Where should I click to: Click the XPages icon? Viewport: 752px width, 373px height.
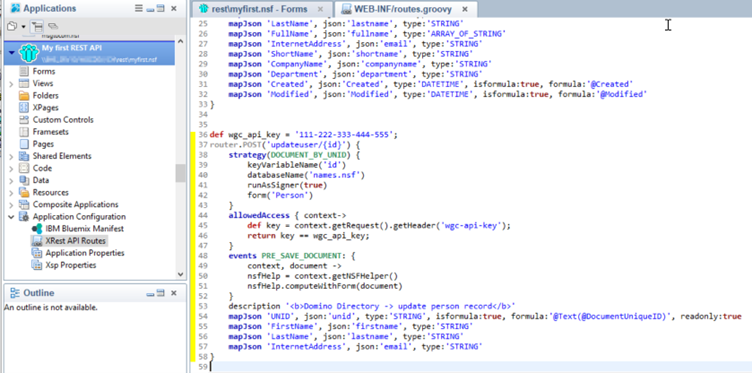pyautogui.click(x=24, y=107)
